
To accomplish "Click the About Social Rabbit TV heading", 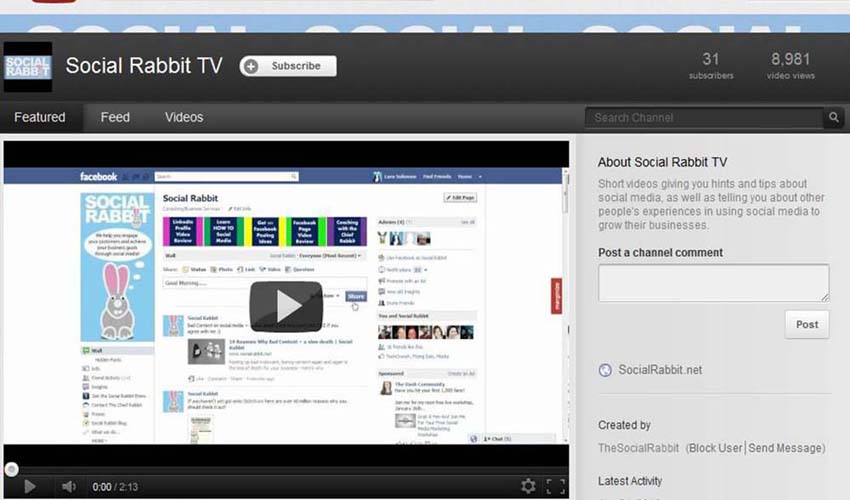I will point(662,162).
